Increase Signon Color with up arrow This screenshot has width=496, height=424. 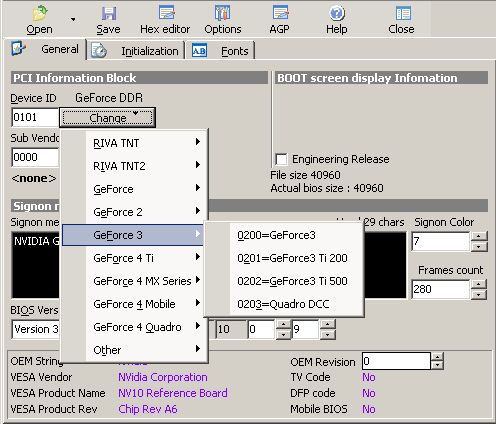[x=479, y=236]
